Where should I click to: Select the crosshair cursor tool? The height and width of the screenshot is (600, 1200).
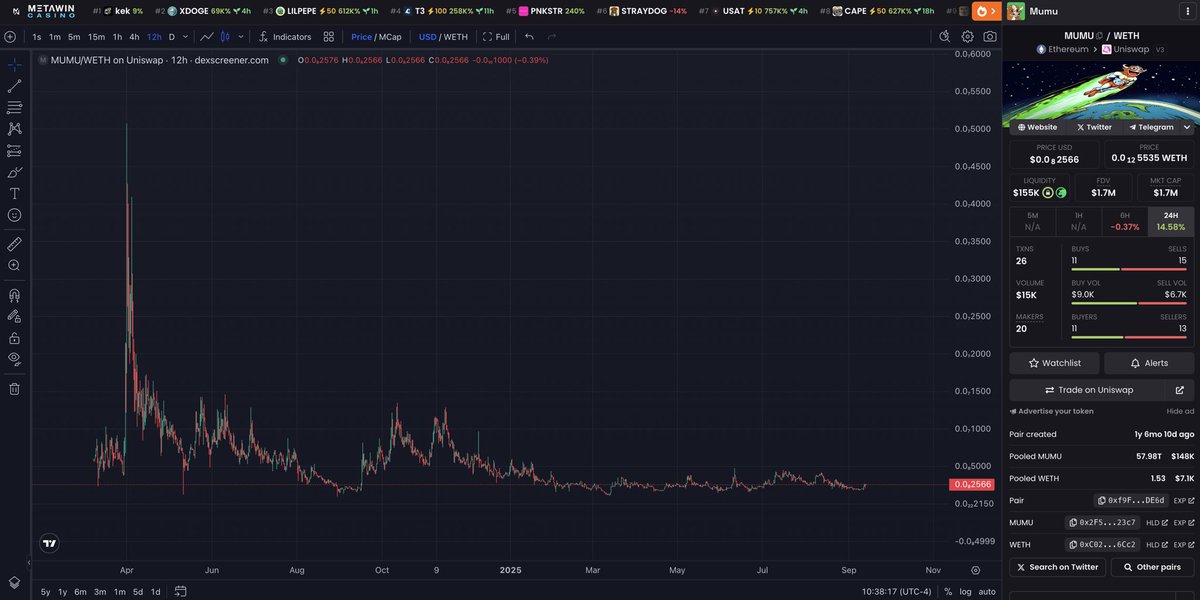[x=14, y=64]
